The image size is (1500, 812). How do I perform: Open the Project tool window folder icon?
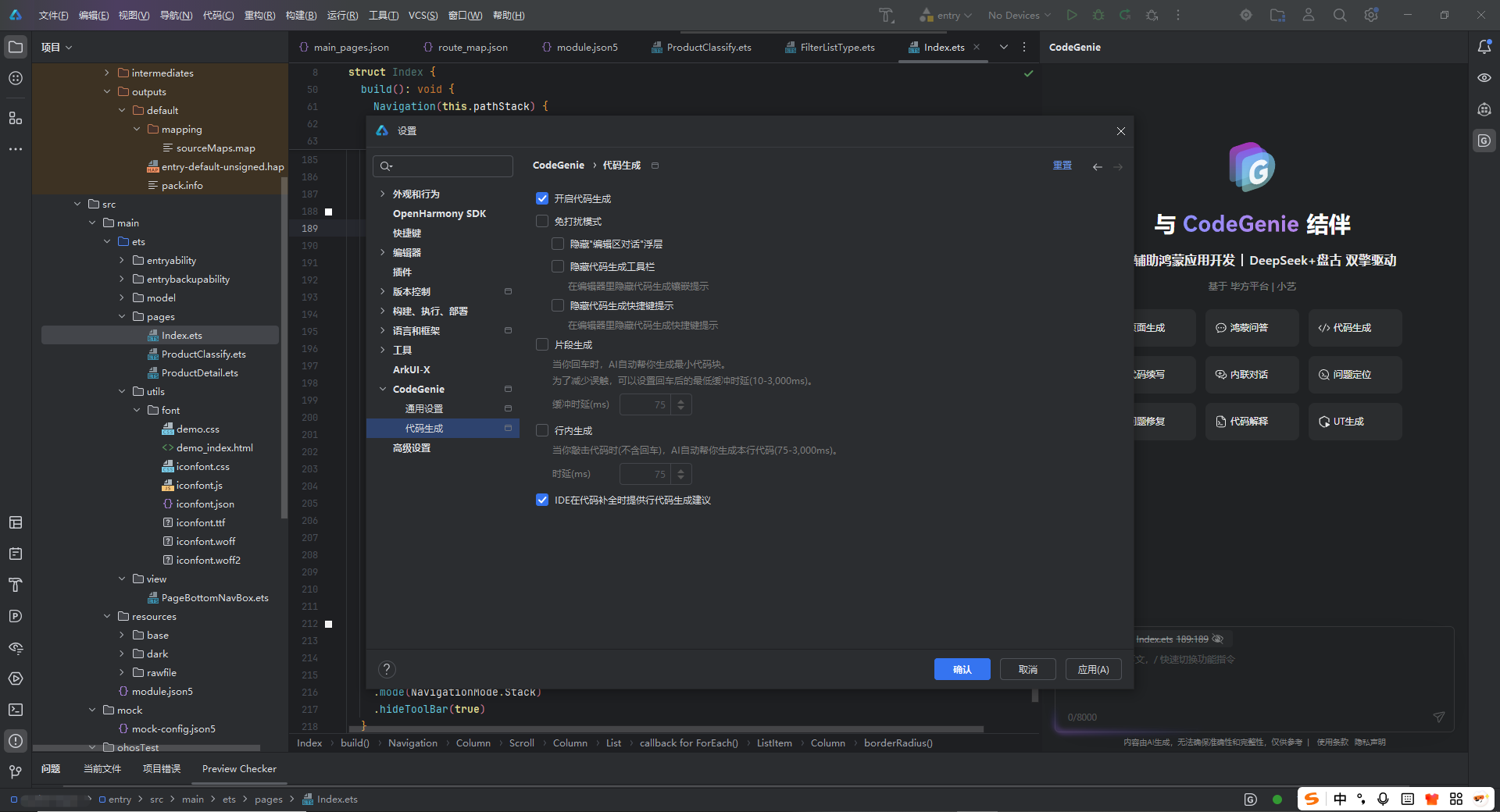(x=16, y=47)
